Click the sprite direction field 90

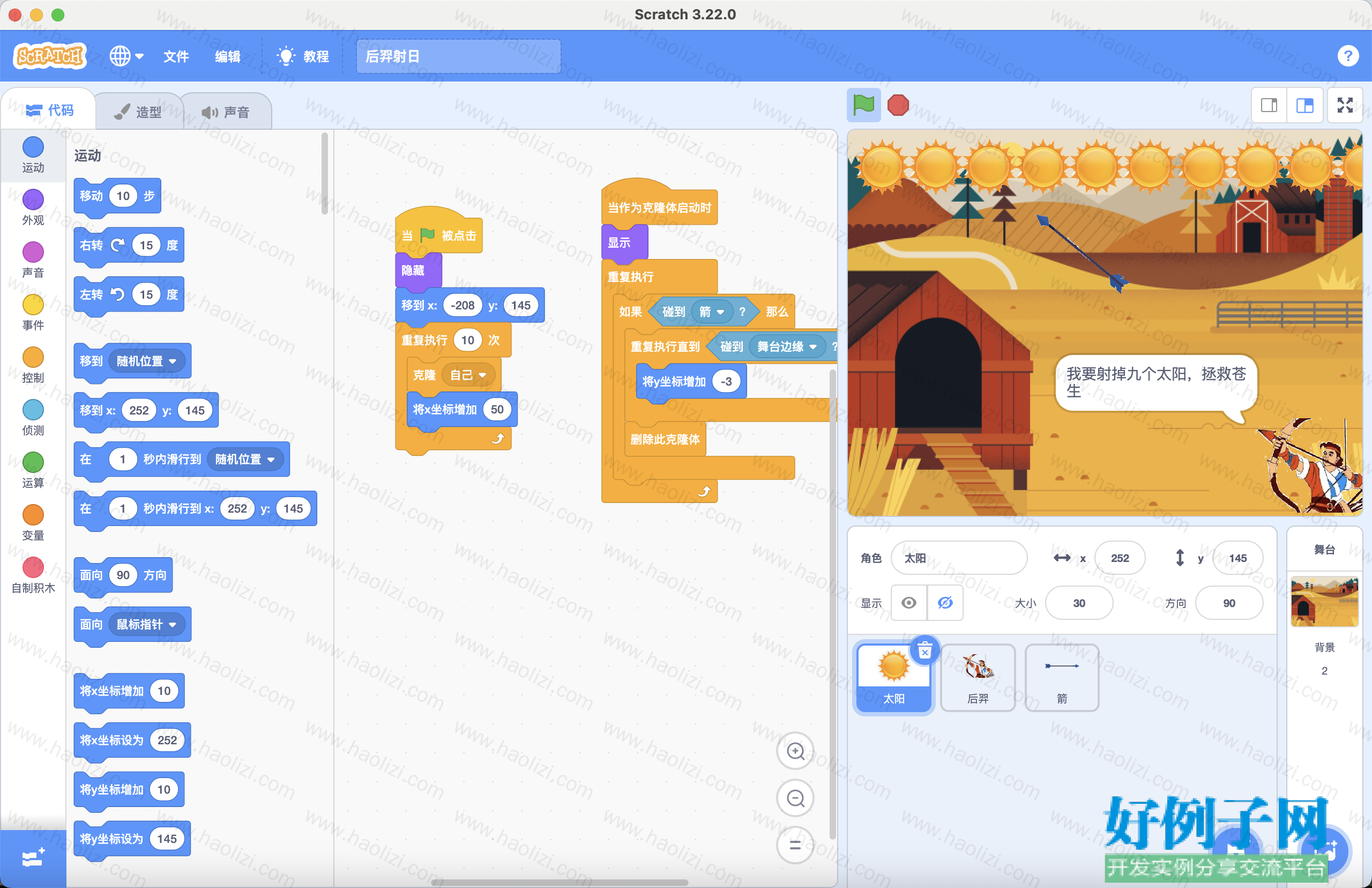point(1228,603)
